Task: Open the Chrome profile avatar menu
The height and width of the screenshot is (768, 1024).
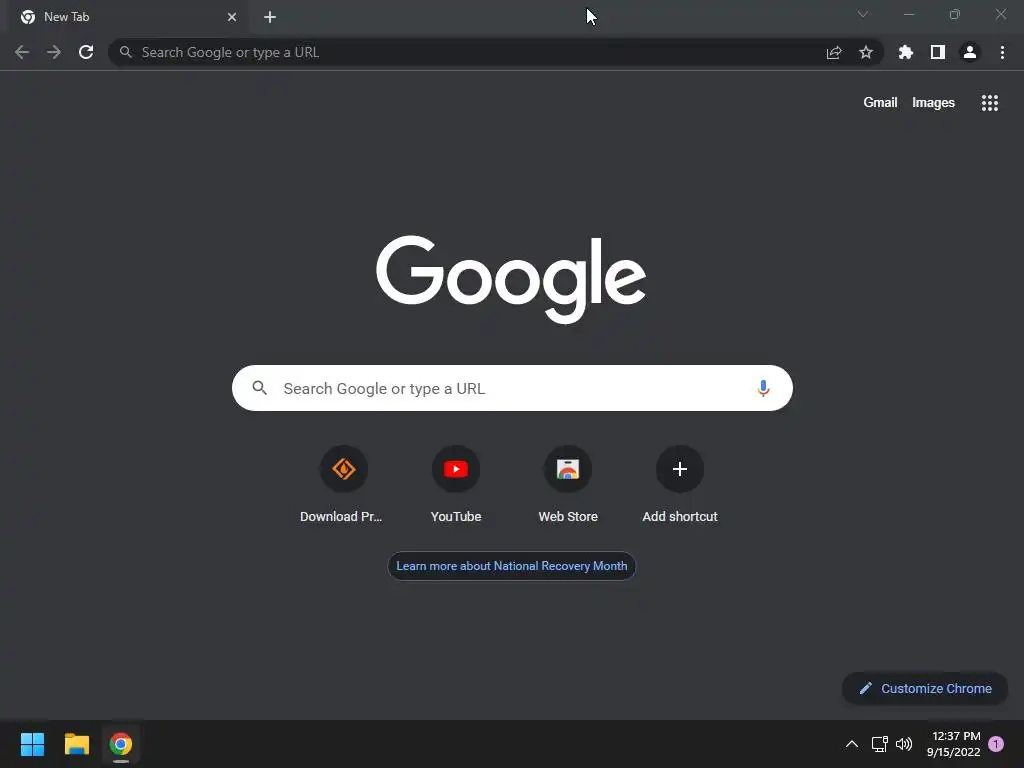Action: click(x=970, y=52)
